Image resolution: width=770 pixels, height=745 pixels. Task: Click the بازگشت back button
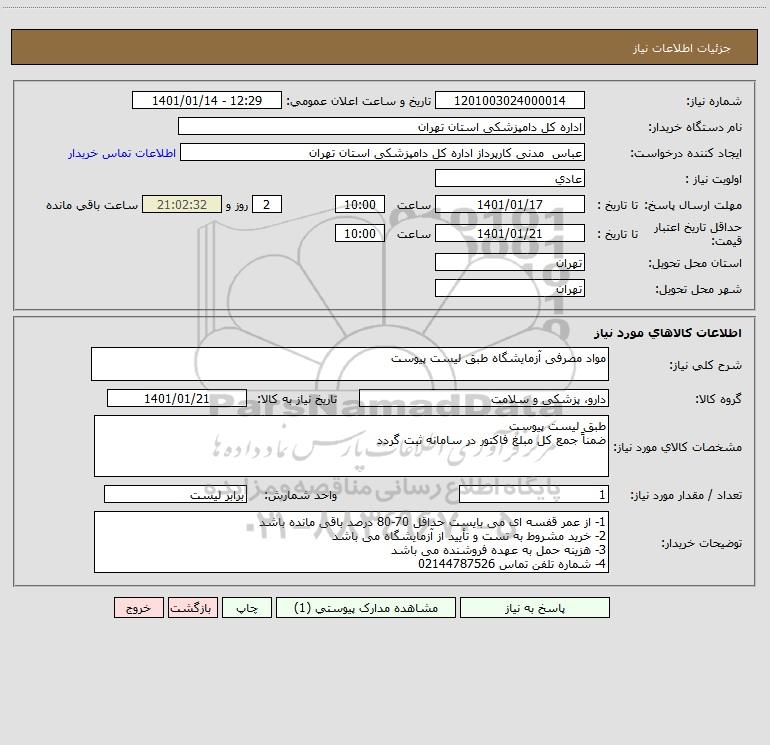(192, 608)
